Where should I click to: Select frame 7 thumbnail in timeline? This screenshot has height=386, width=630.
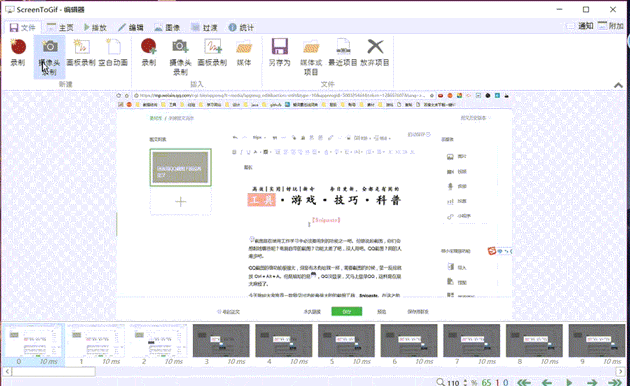pos(472,345)
